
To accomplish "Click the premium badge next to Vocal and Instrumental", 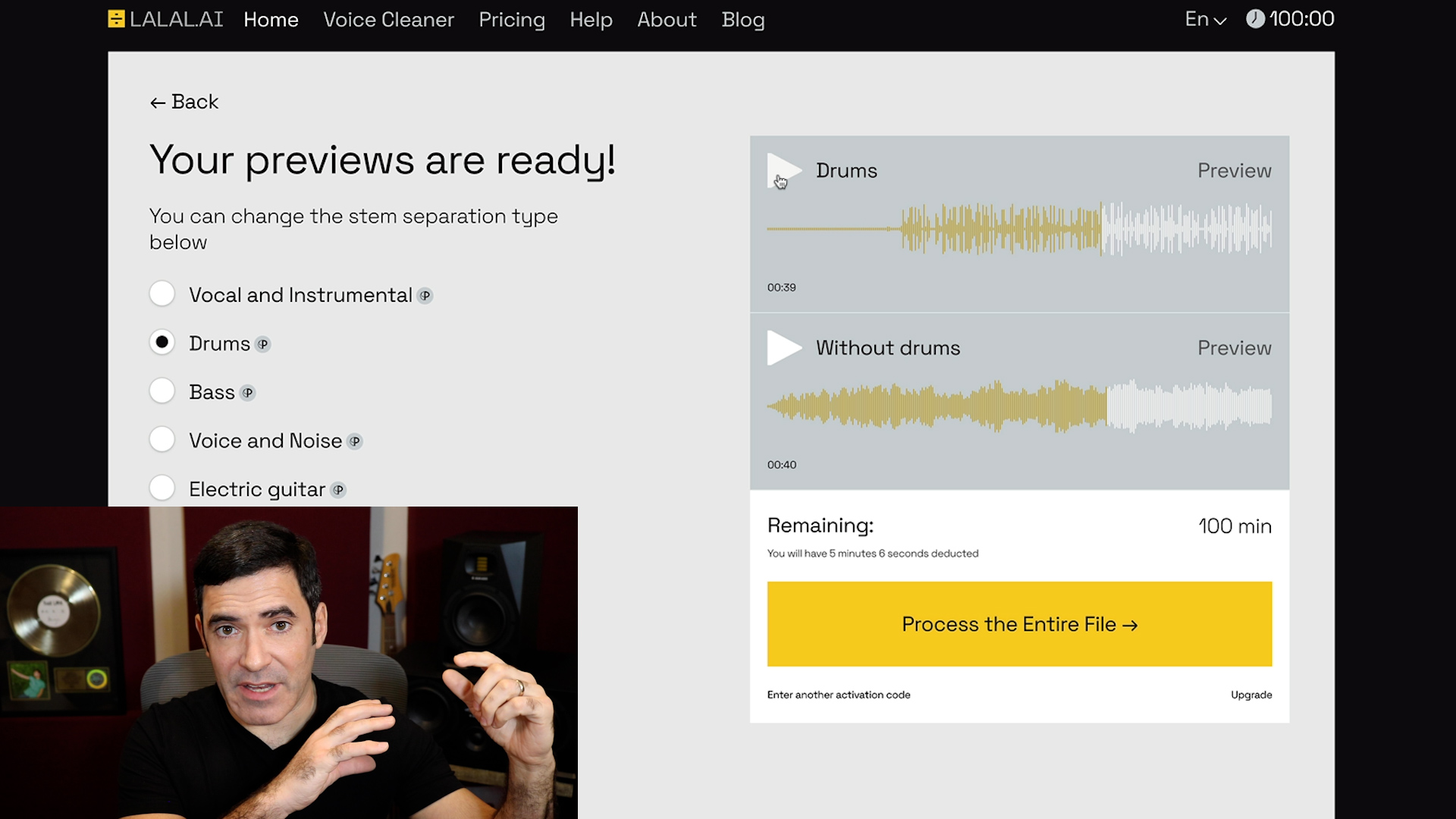I will 425,296.
